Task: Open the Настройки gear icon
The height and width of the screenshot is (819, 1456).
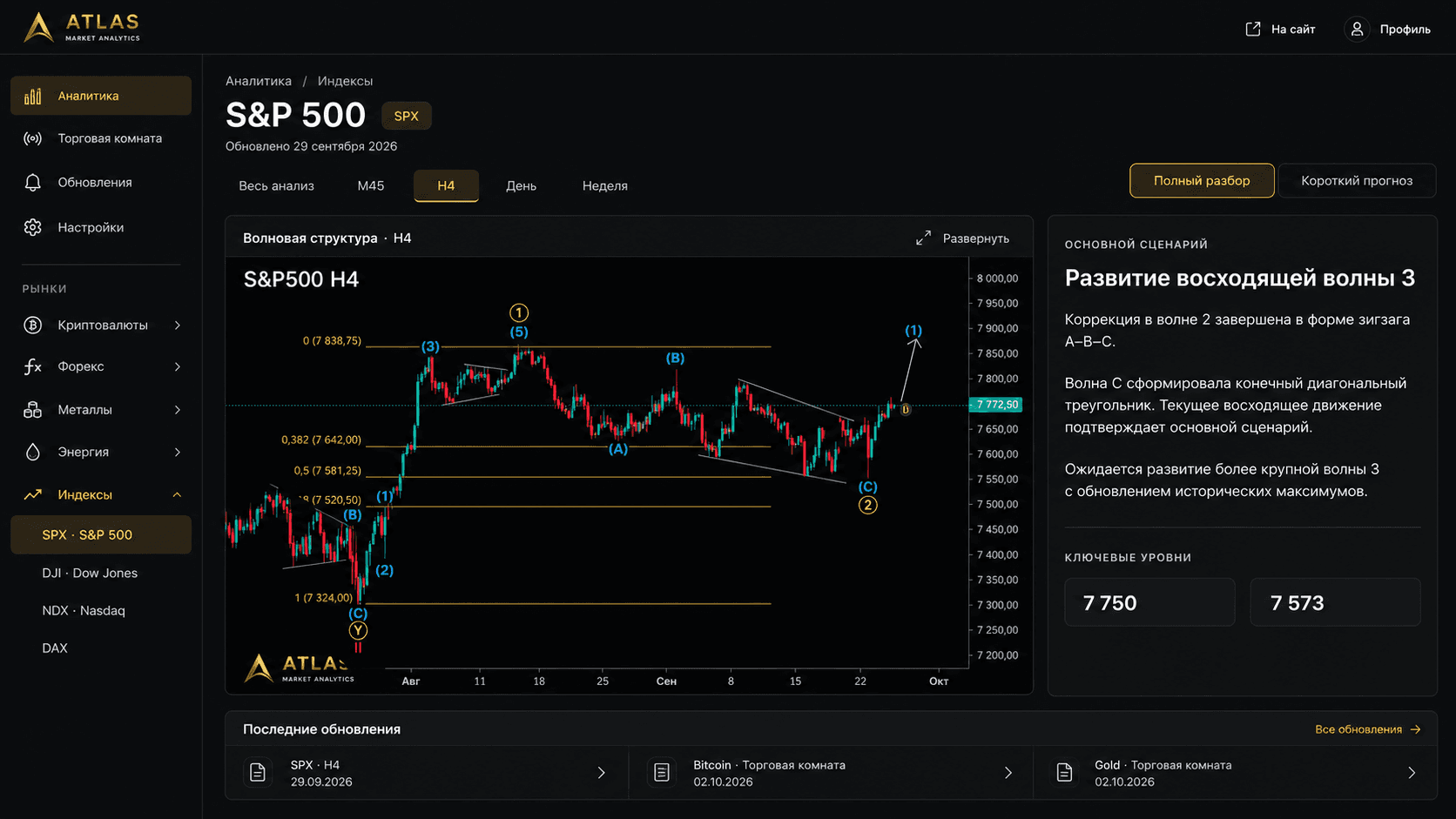Action: point(33,227)
